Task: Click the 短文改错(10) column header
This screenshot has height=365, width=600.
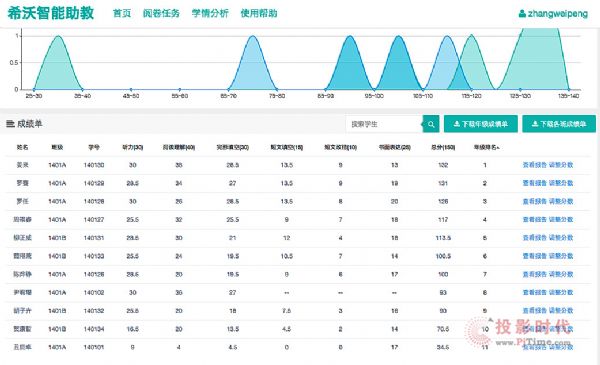Action: coord(341,147)
